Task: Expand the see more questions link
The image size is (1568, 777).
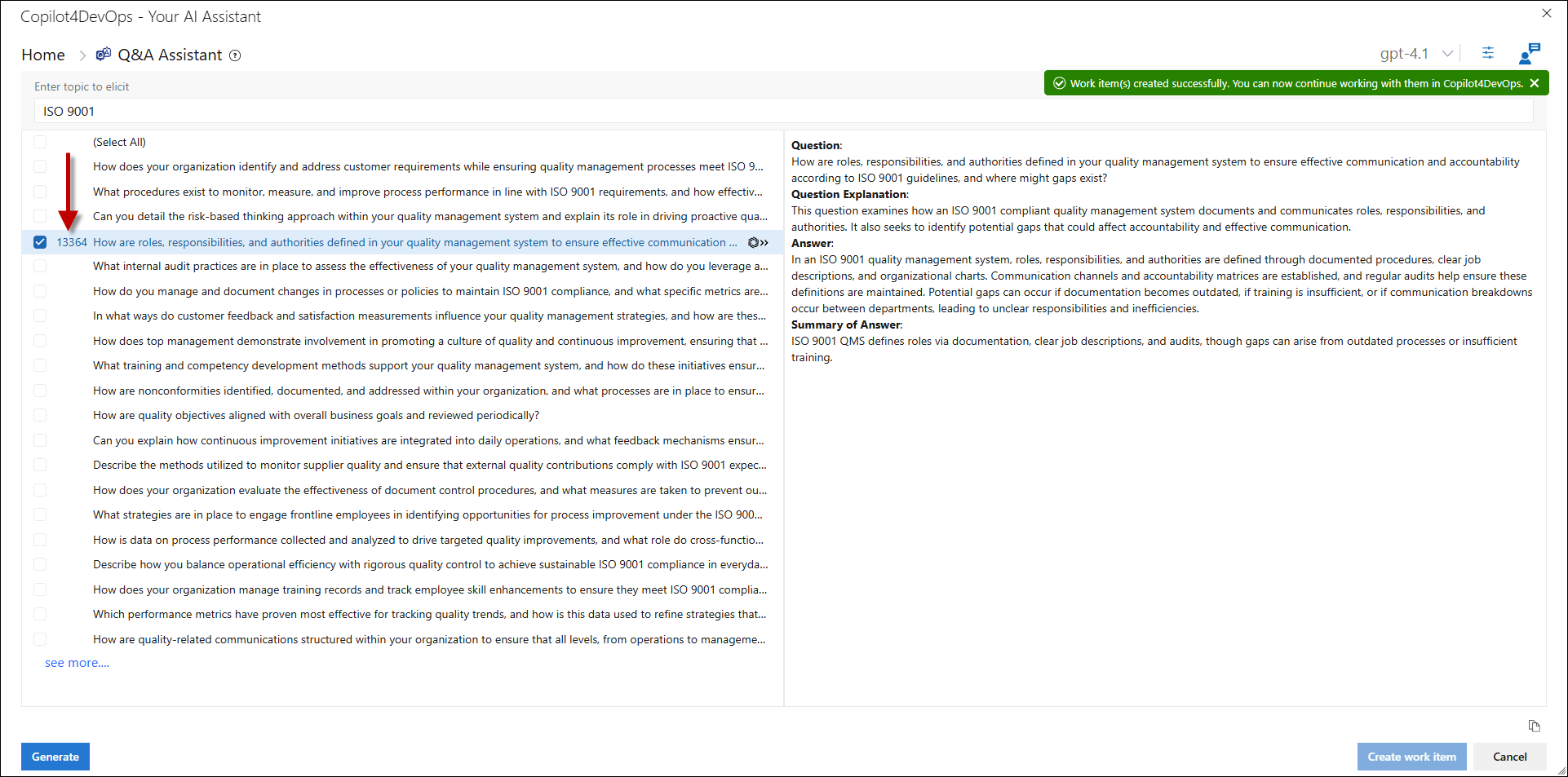Action: 77,663
